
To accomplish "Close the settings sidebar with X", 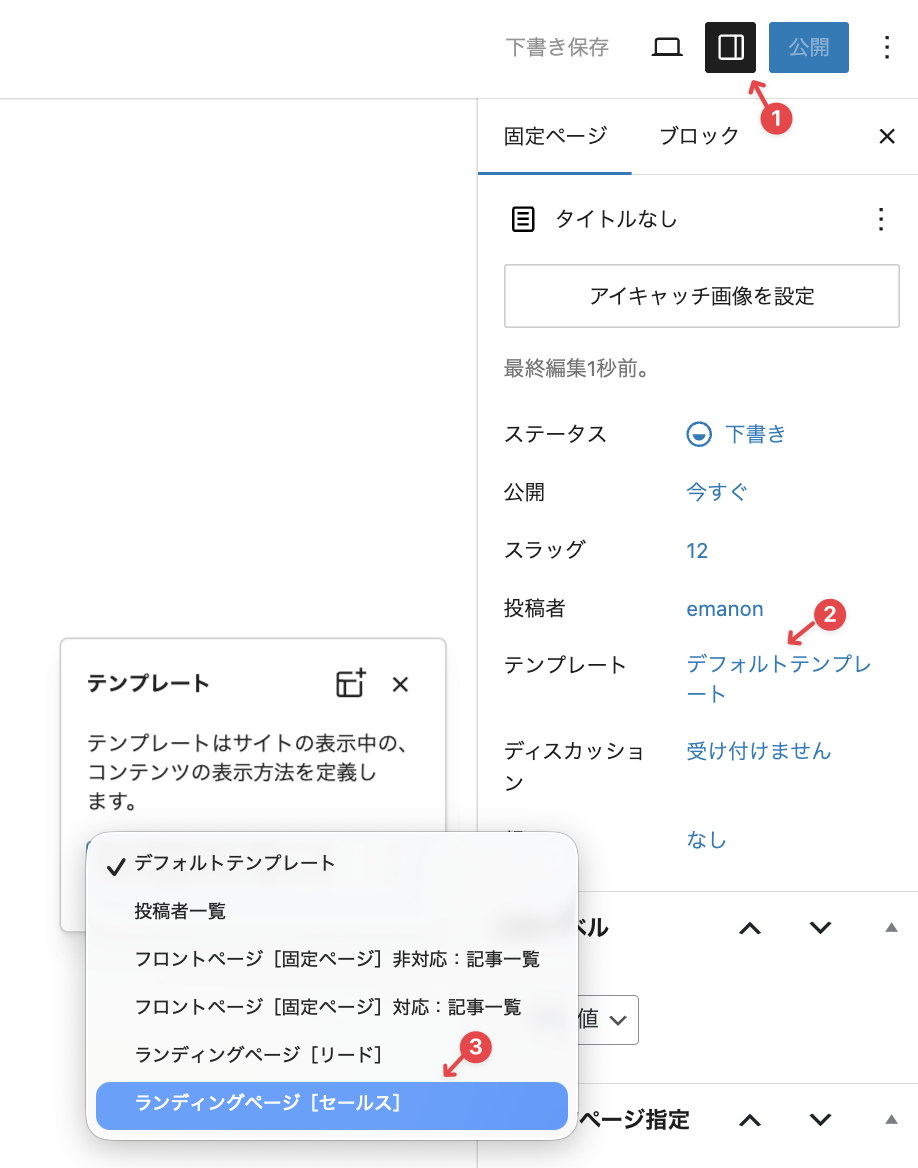I will [886, 137].
